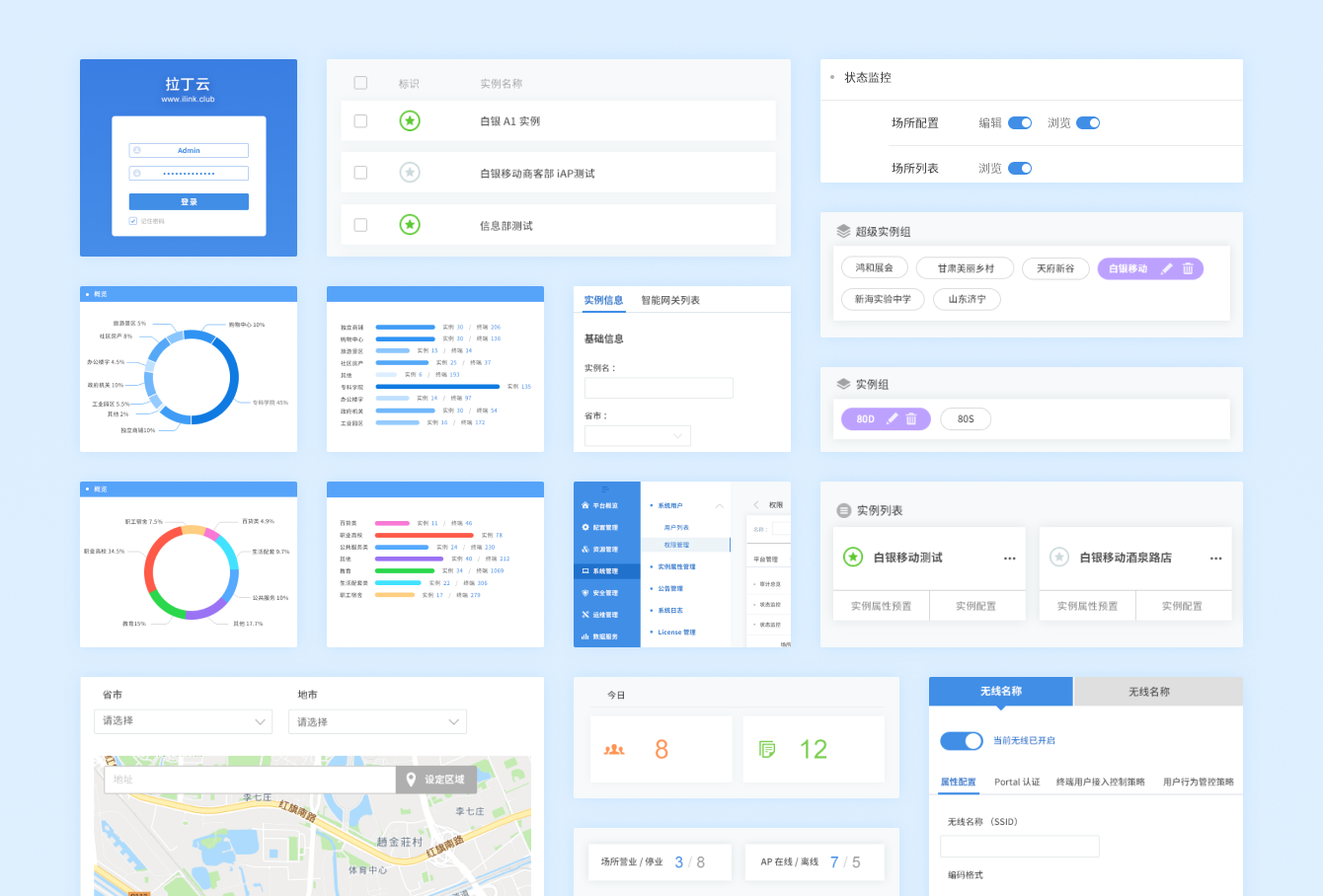This screenshot has height=896, width=1323.
Task: Click the star icon for 白银 A1 实例
Action: point(410,121)
